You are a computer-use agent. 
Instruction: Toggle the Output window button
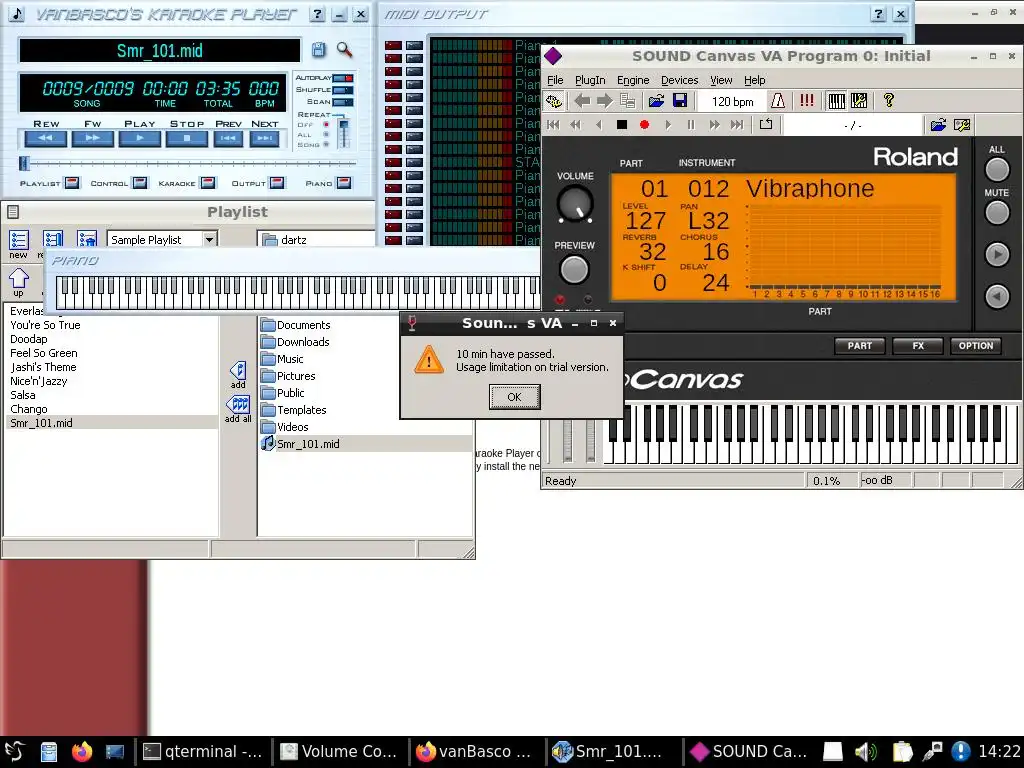click(x=277, y=183)
